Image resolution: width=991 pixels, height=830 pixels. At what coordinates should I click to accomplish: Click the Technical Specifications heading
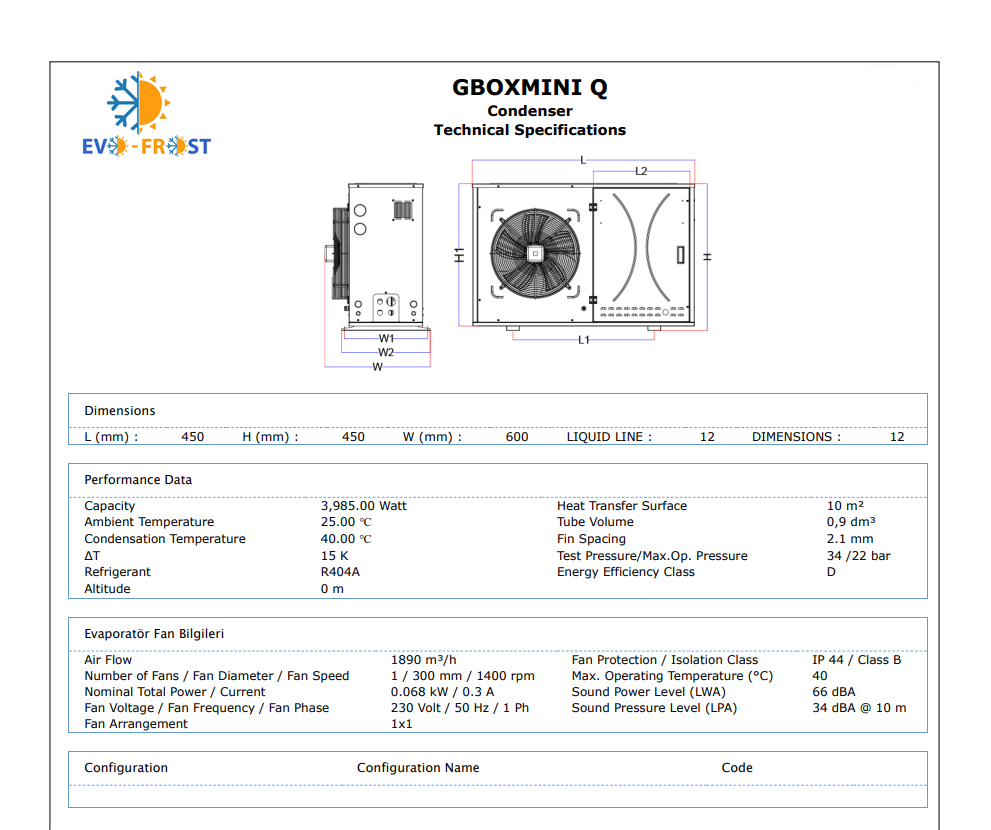530,130
